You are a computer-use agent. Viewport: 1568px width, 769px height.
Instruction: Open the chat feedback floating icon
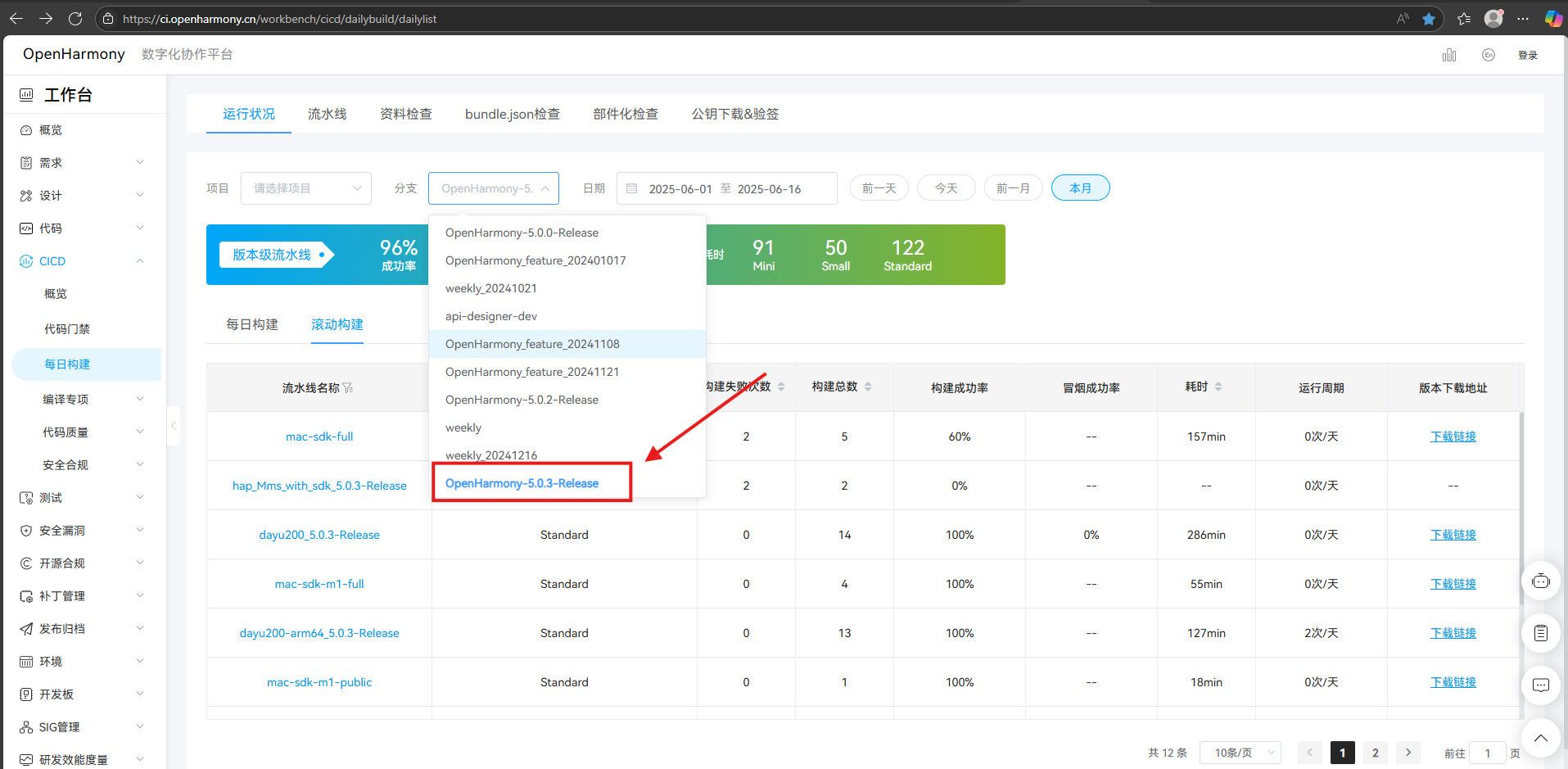(x=1540, y=685)
